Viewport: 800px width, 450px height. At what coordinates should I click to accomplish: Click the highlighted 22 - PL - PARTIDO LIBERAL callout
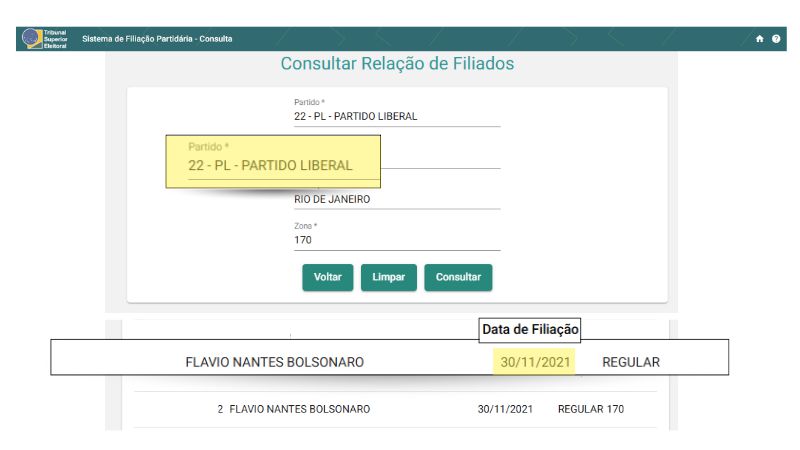(273, 161)
